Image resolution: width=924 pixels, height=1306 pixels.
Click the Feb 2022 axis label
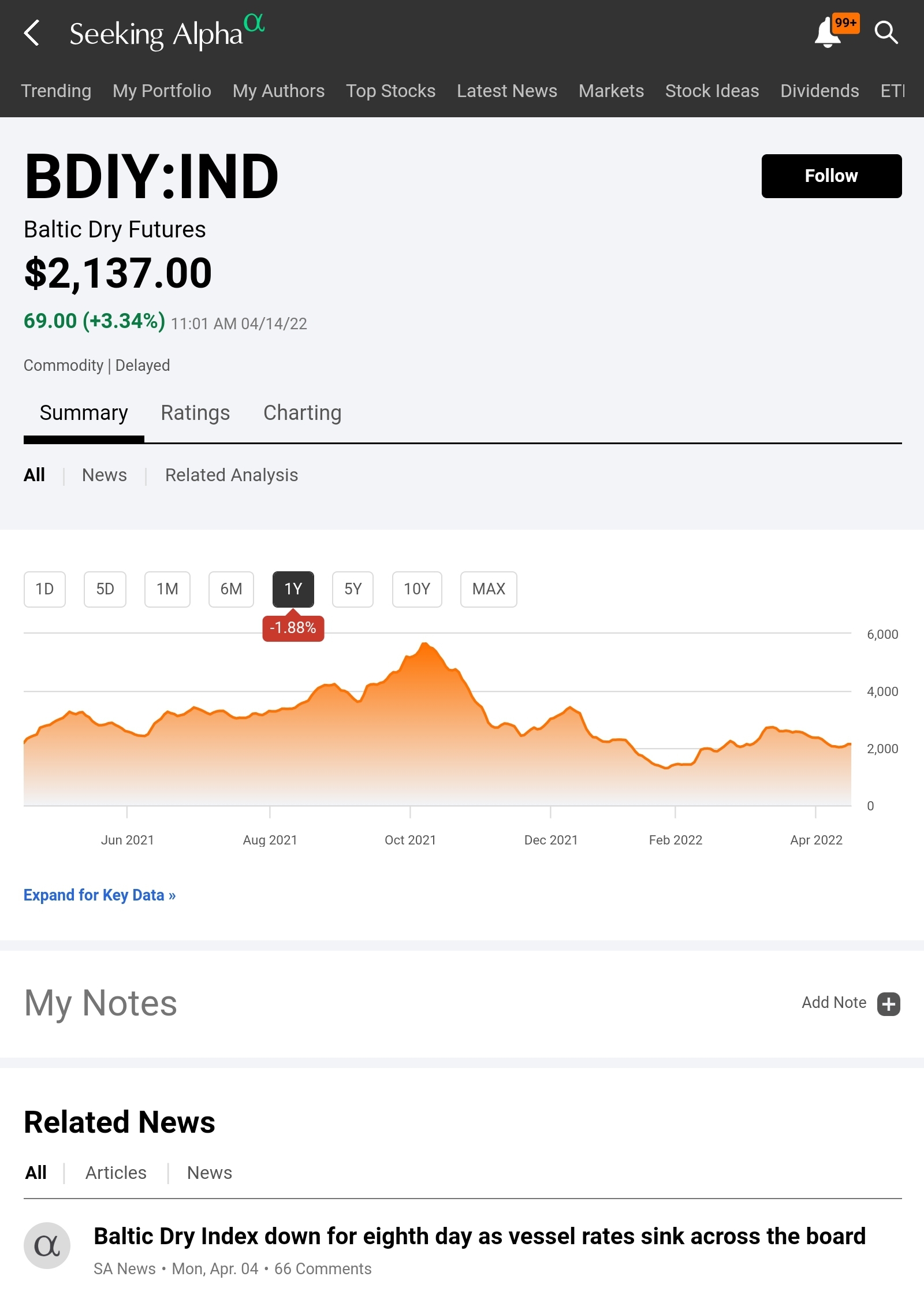pos(676,840)
